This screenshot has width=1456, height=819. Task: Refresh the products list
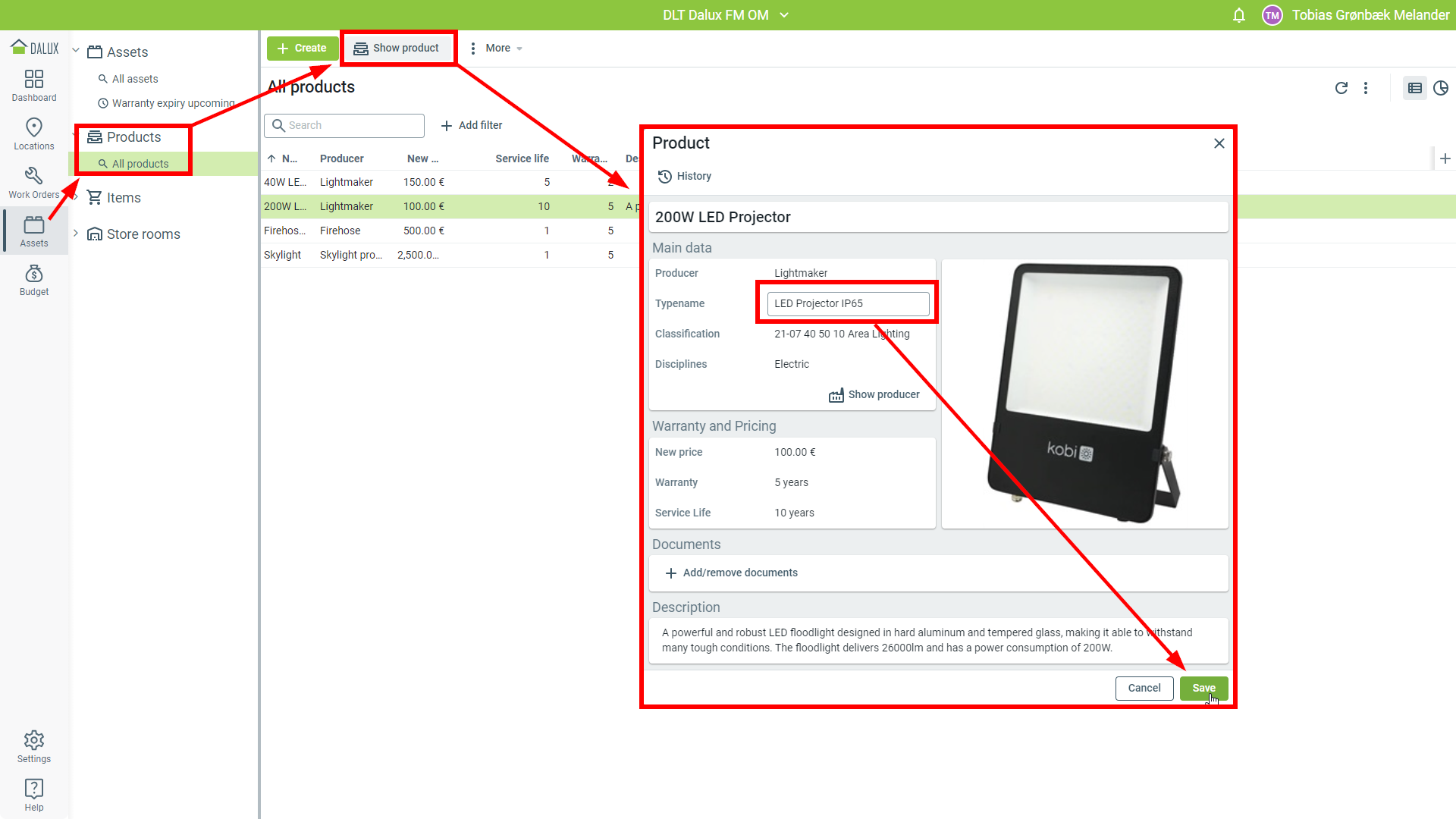tap(1341, 88)
